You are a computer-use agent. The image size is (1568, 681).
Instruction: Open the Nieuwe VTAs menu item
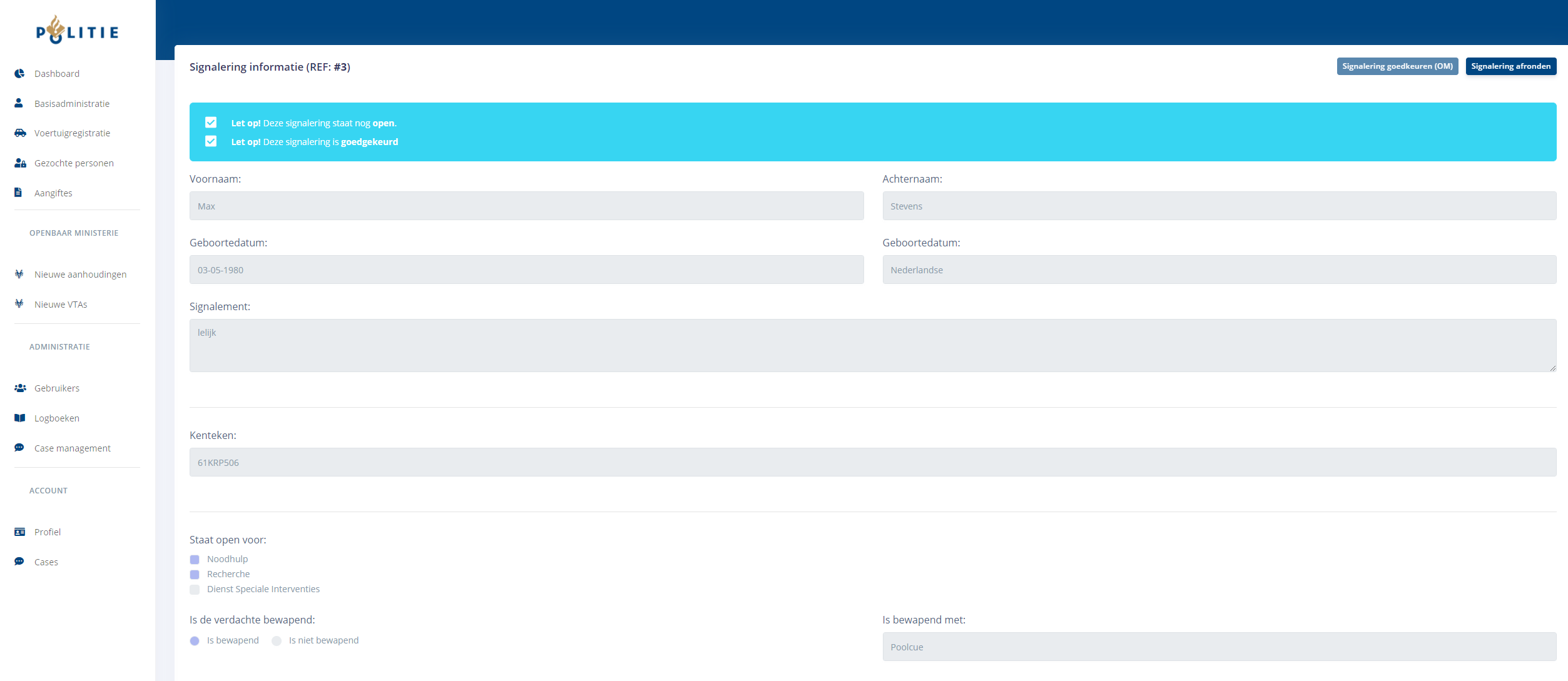coord(61,305)
